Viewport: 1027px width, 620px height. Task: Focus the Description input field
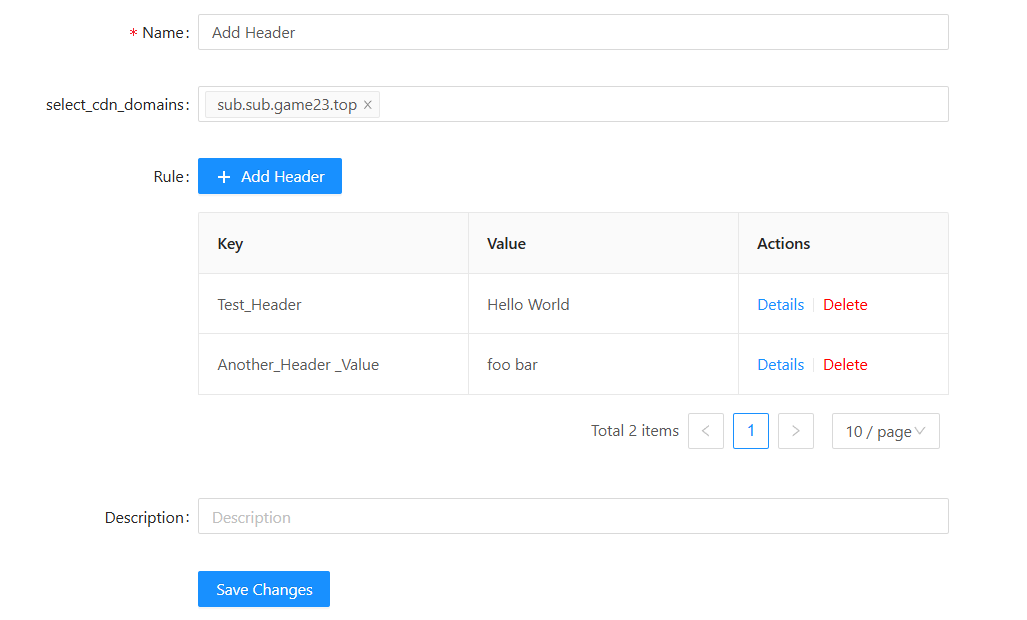(x=573, y=517)
